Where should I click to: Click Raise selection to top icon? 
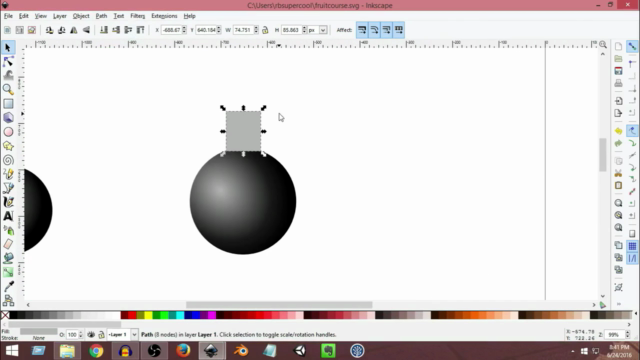(x=140, y=30)
